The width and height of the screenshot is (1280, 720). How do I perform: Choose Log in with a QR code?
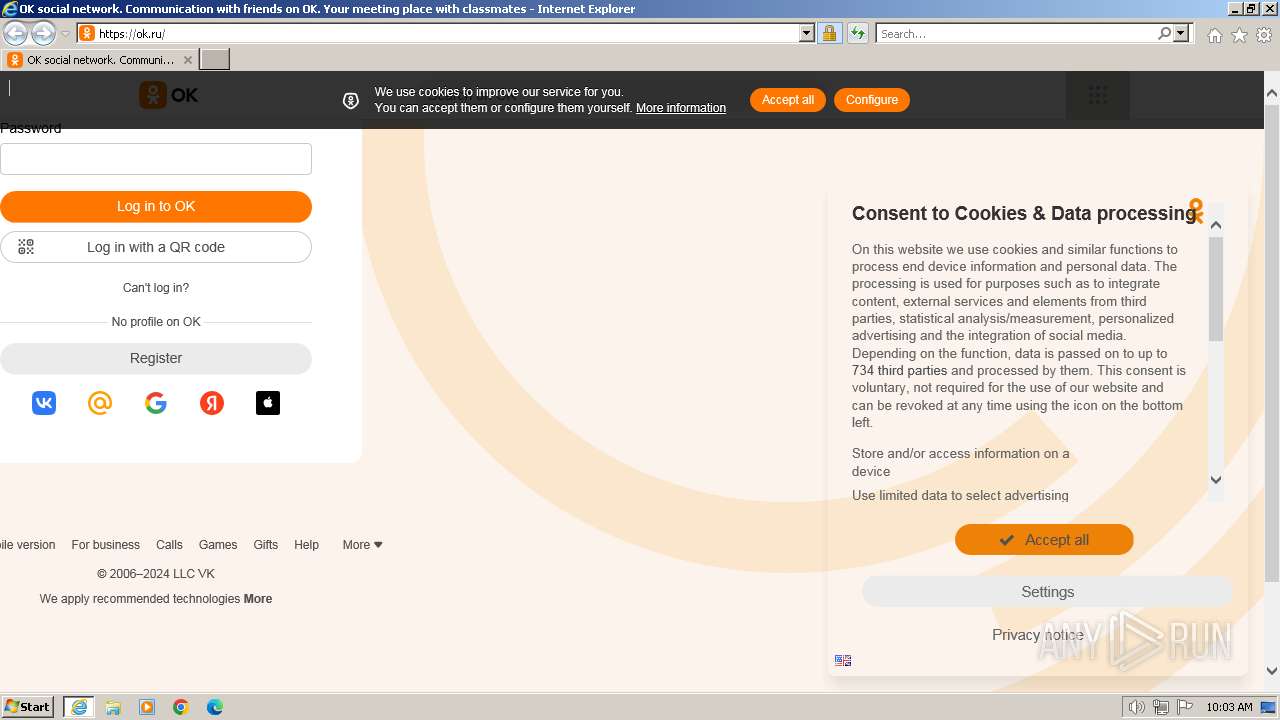click(x=156, y=247)
